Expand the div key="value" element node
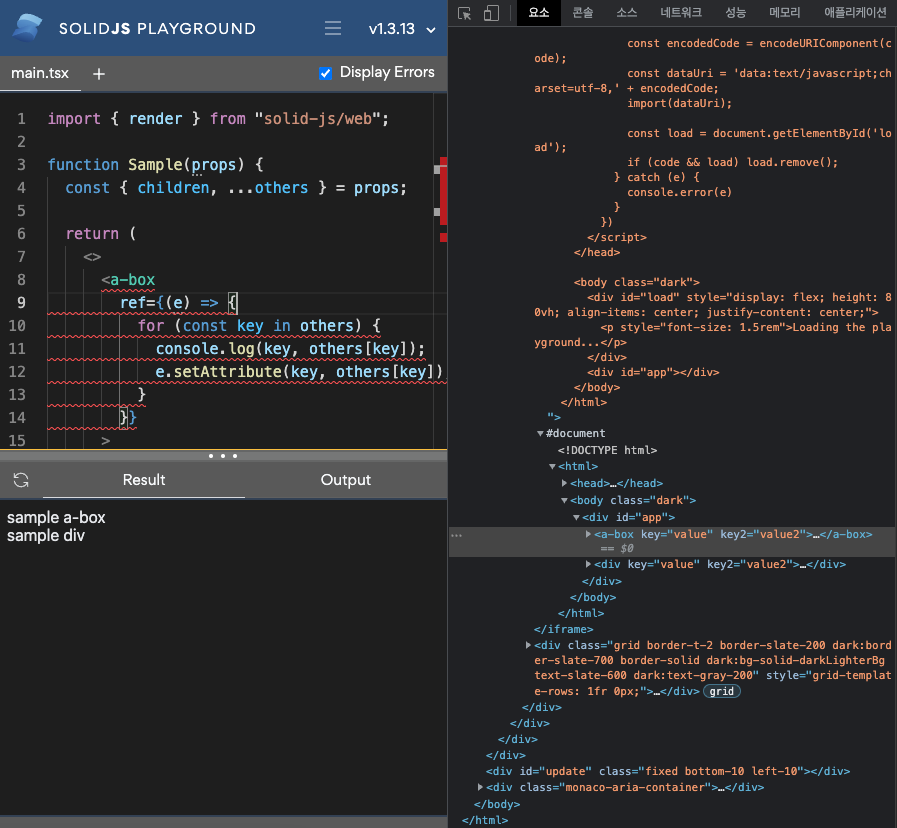This screenshot has height=828, width=897. tap(588, 564)
